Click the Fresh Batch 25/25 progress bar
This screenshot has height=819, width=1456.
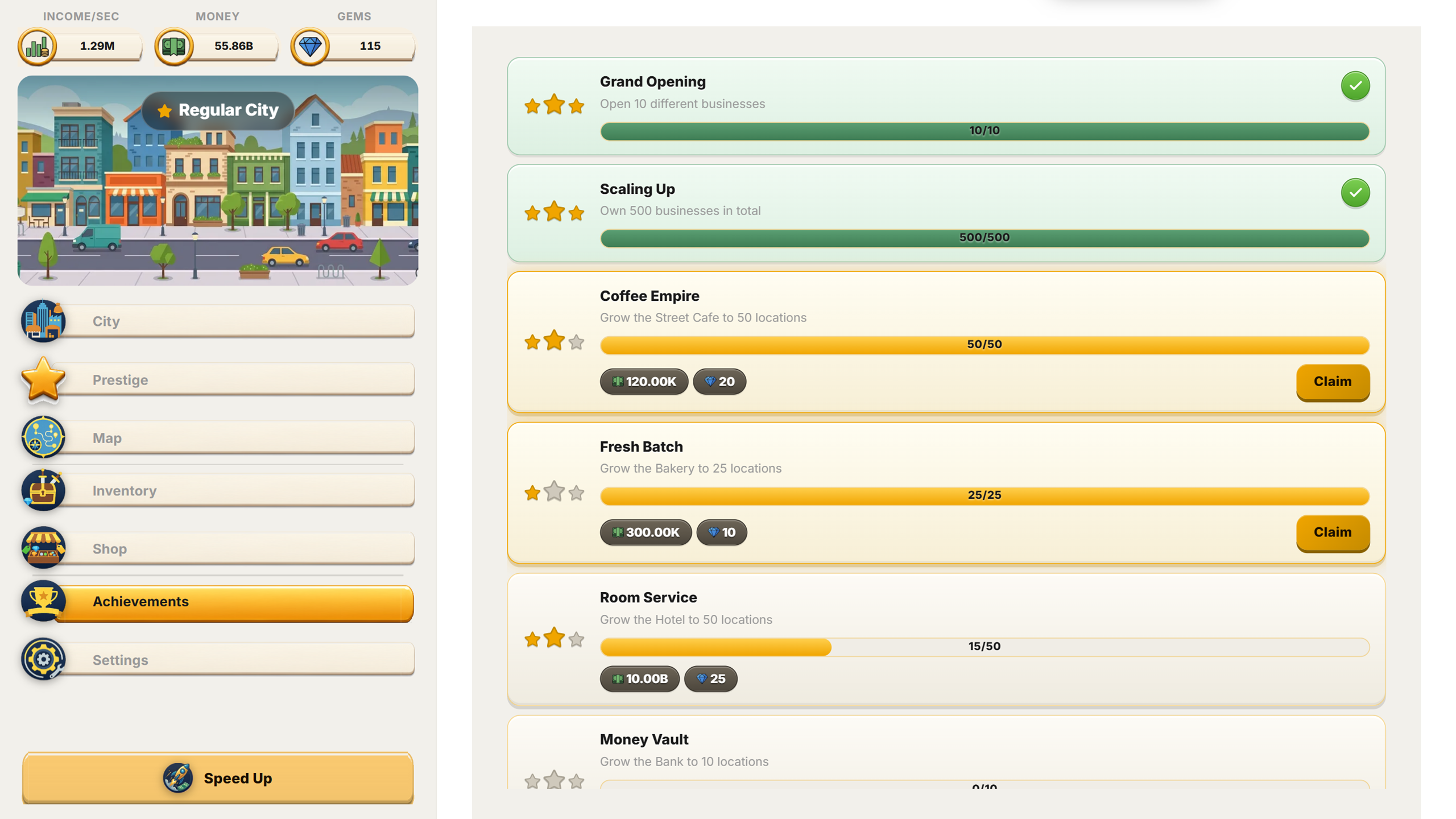tap(985, 495)
